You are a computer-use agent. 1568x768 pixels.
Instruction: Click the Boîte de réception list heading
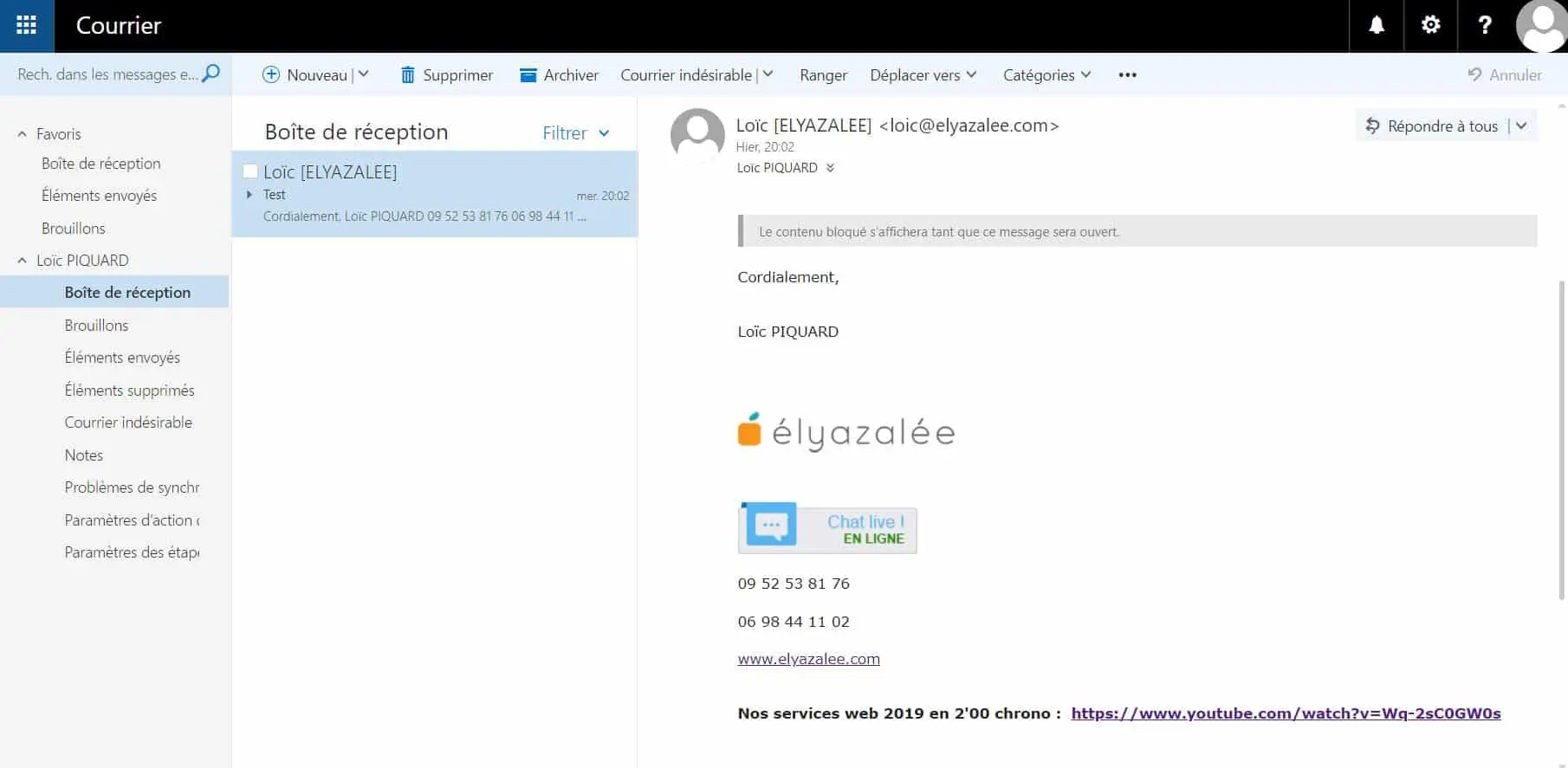click(x=356, y=132)
